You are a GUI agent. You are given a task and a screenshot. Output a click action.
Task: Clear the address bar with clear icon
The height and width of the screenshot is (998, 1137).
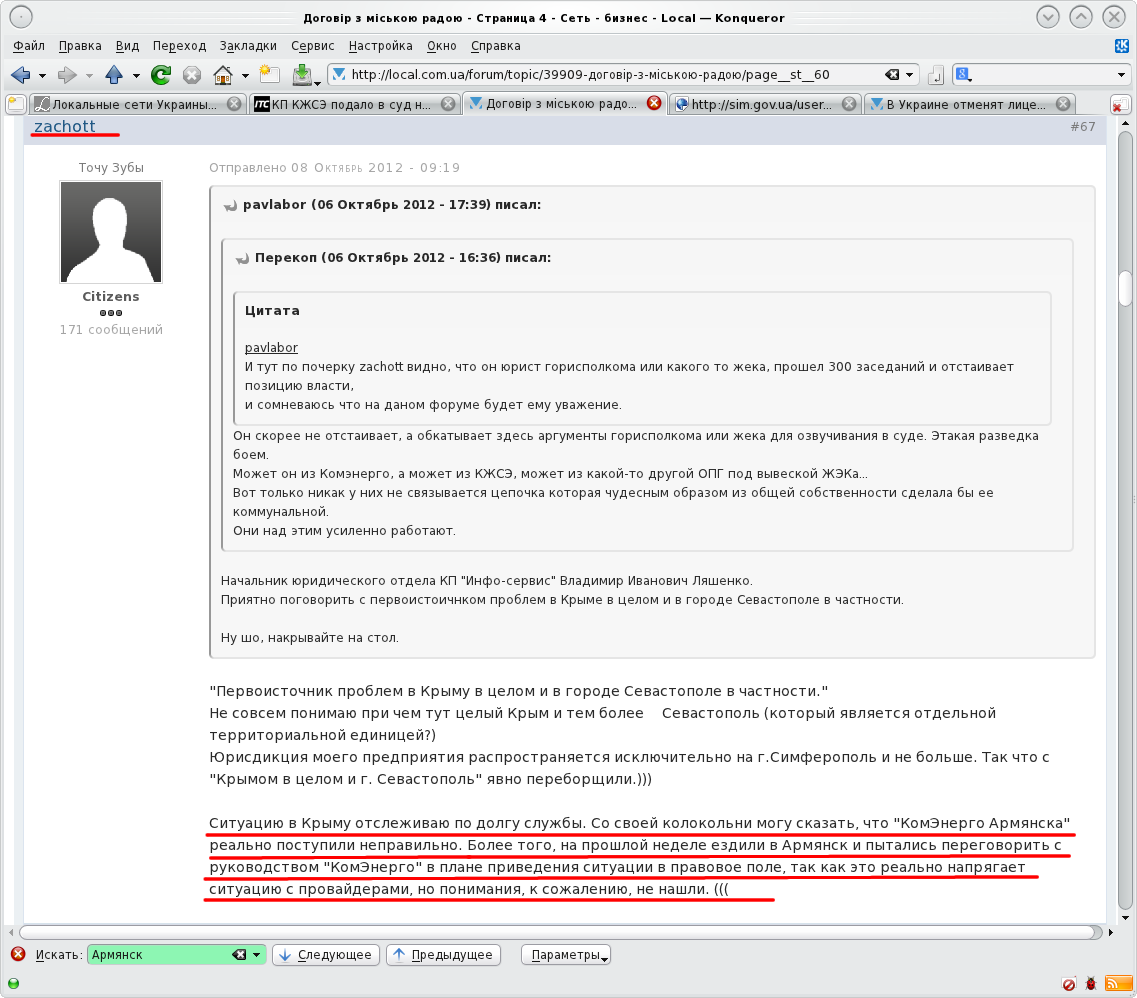click(892, 75)
